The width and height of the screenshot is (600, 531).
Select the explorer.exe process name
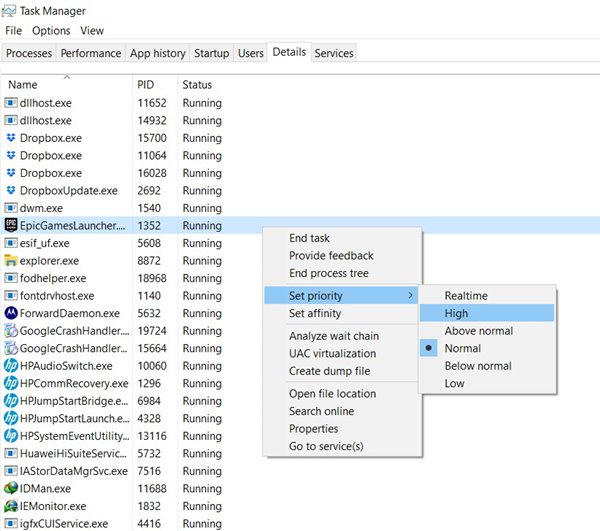49,261
